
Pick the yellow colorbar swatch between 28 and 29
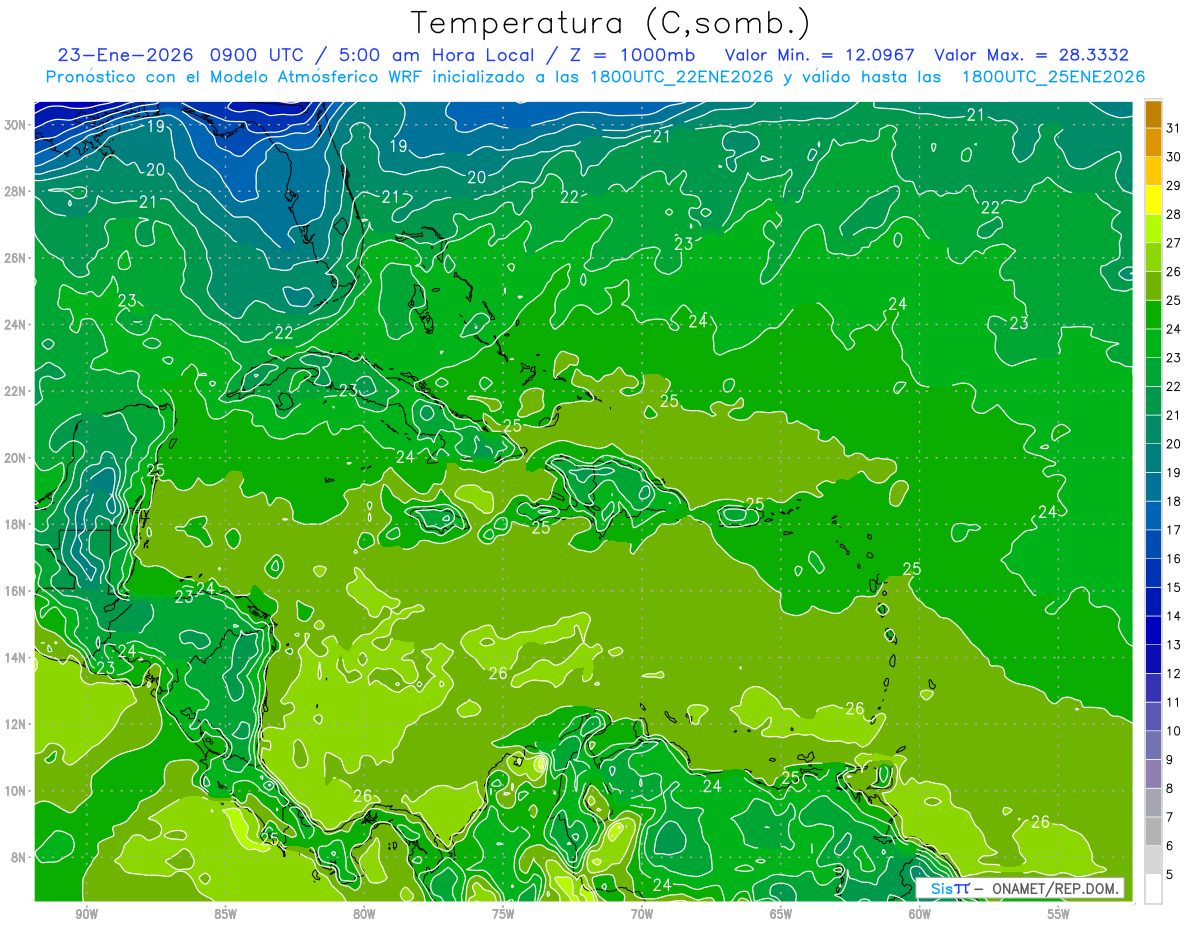(x=1153, y=200)
